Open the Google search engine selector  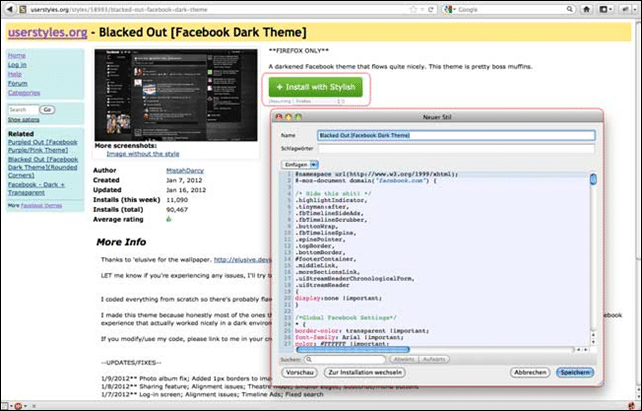click(x=449, y=9)
